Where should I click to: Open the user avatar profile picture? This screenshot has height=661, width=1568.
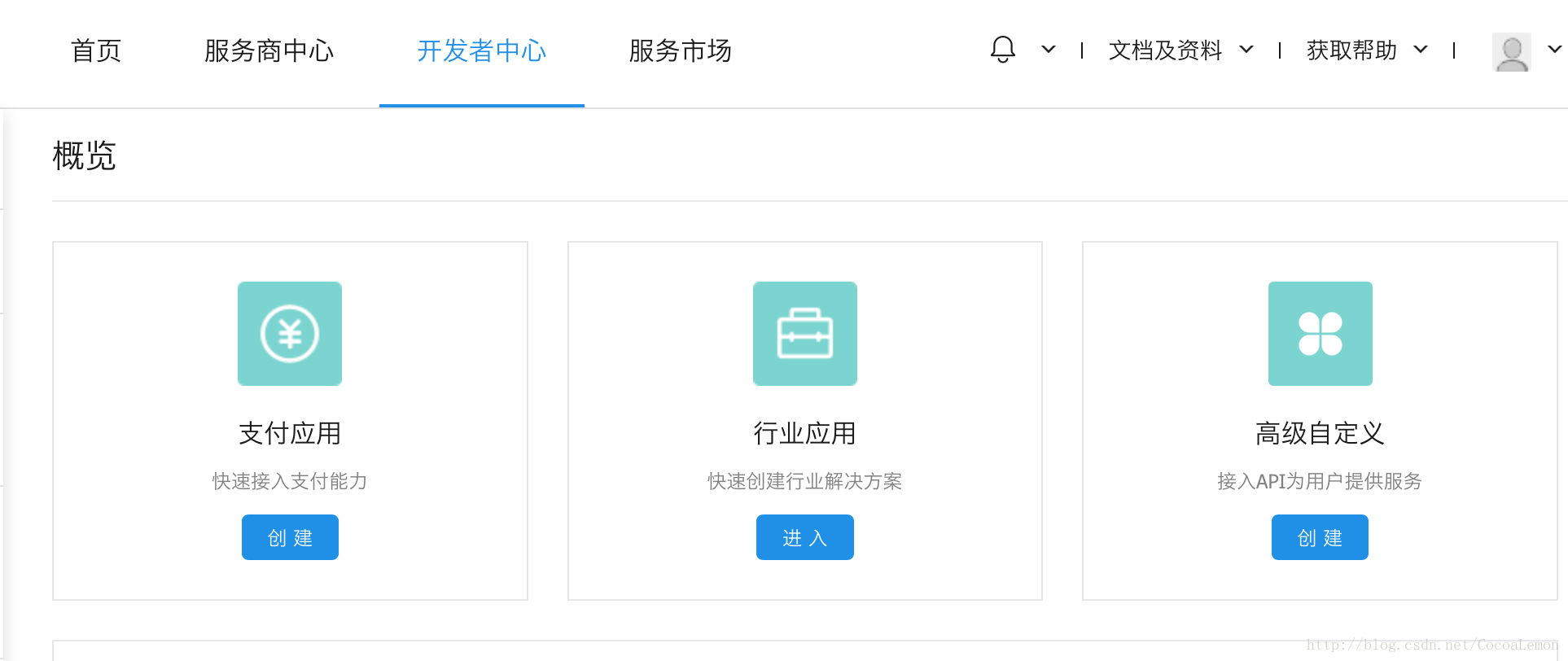1512,51
